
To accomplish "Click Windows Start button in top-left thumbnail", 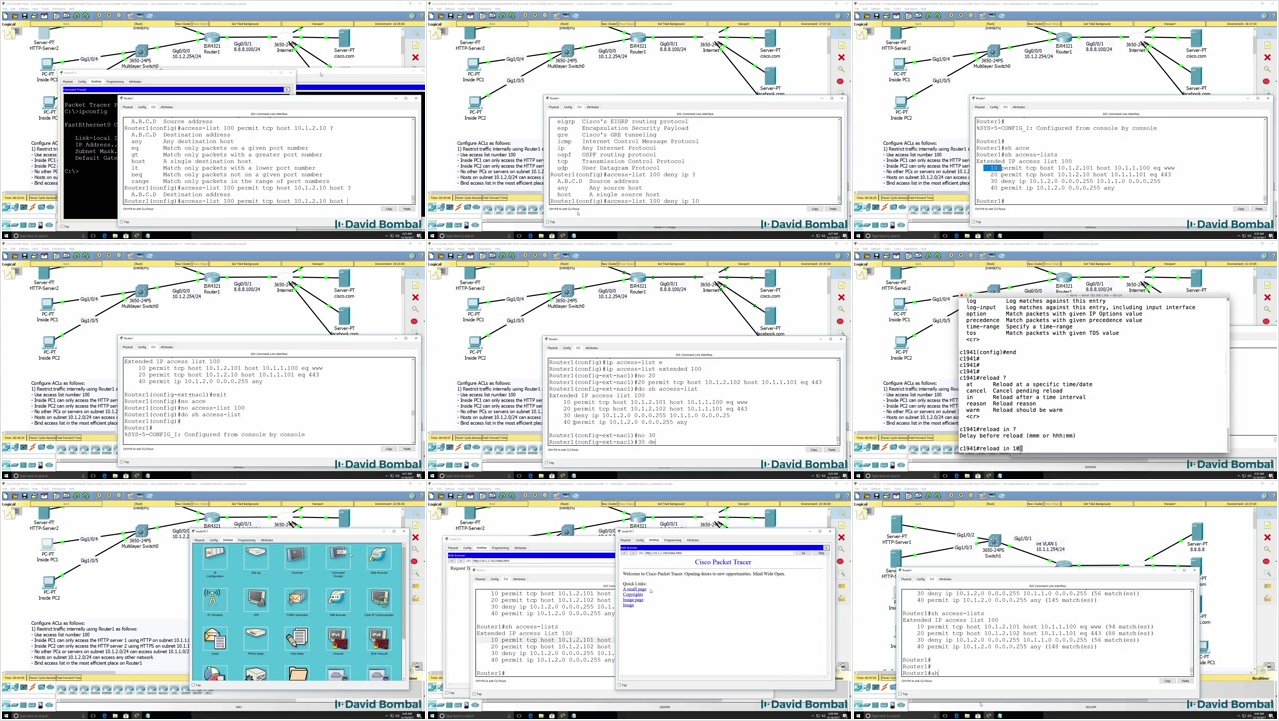I will point(6,236).
